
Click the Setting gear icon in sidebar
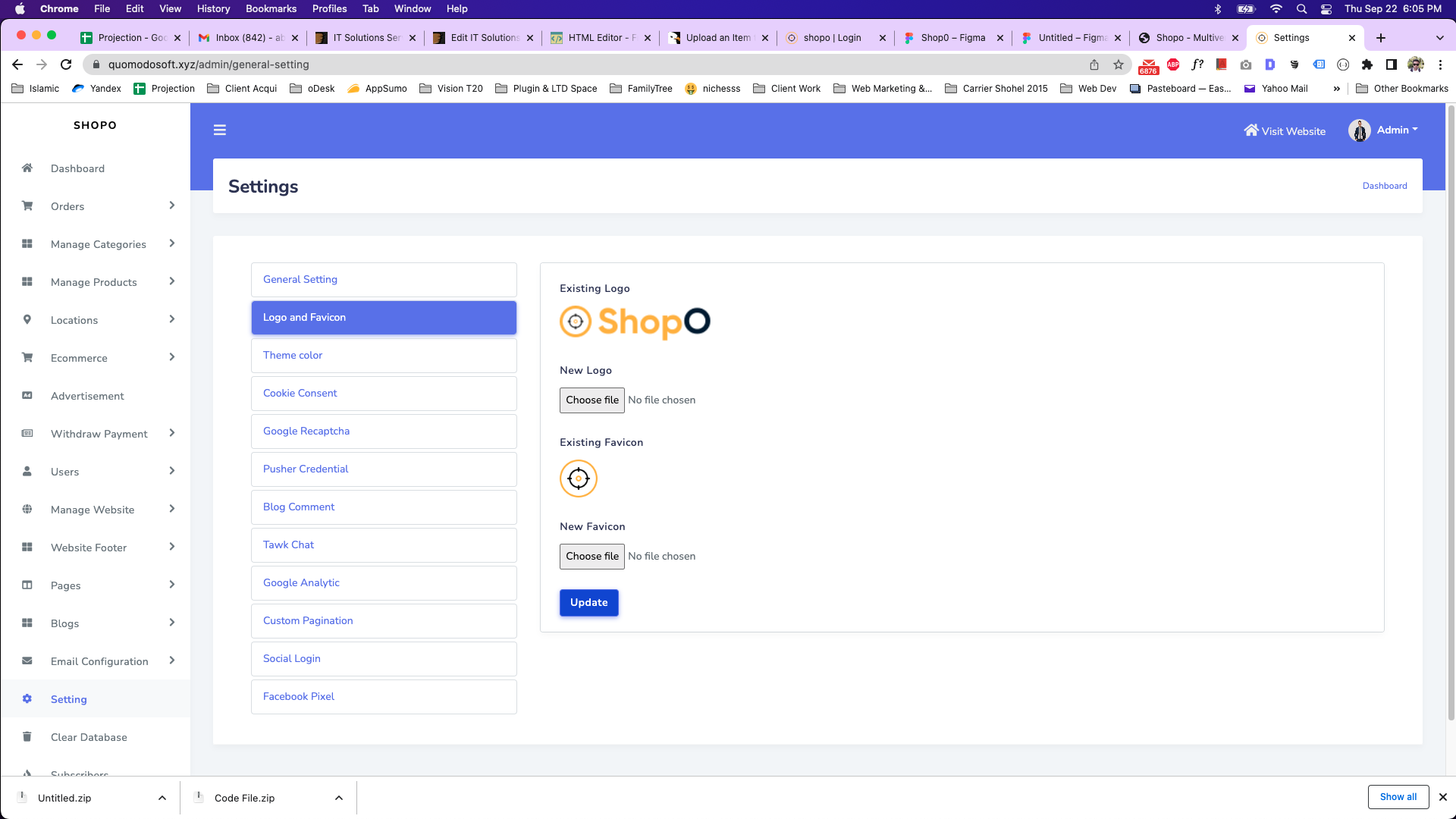point(27,699)
